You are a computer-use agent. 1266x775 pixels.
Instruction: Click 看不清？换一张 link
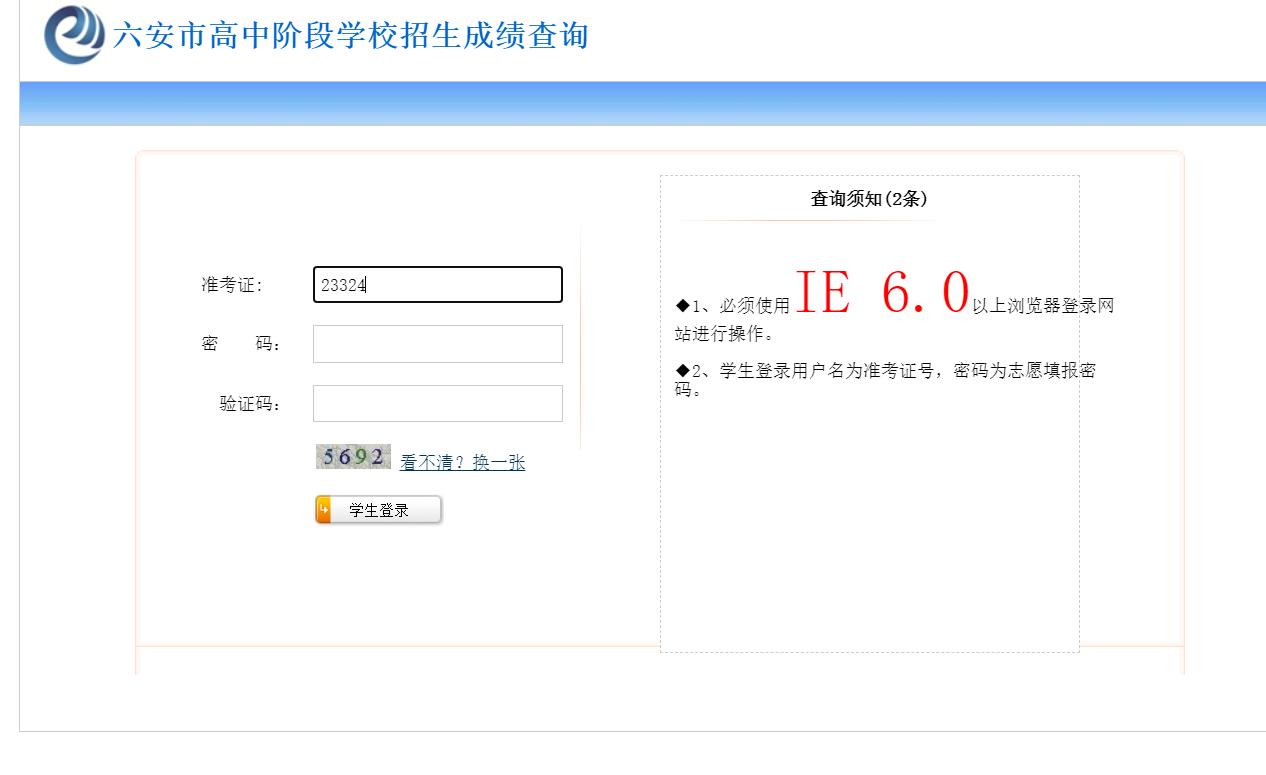[462, 463]
